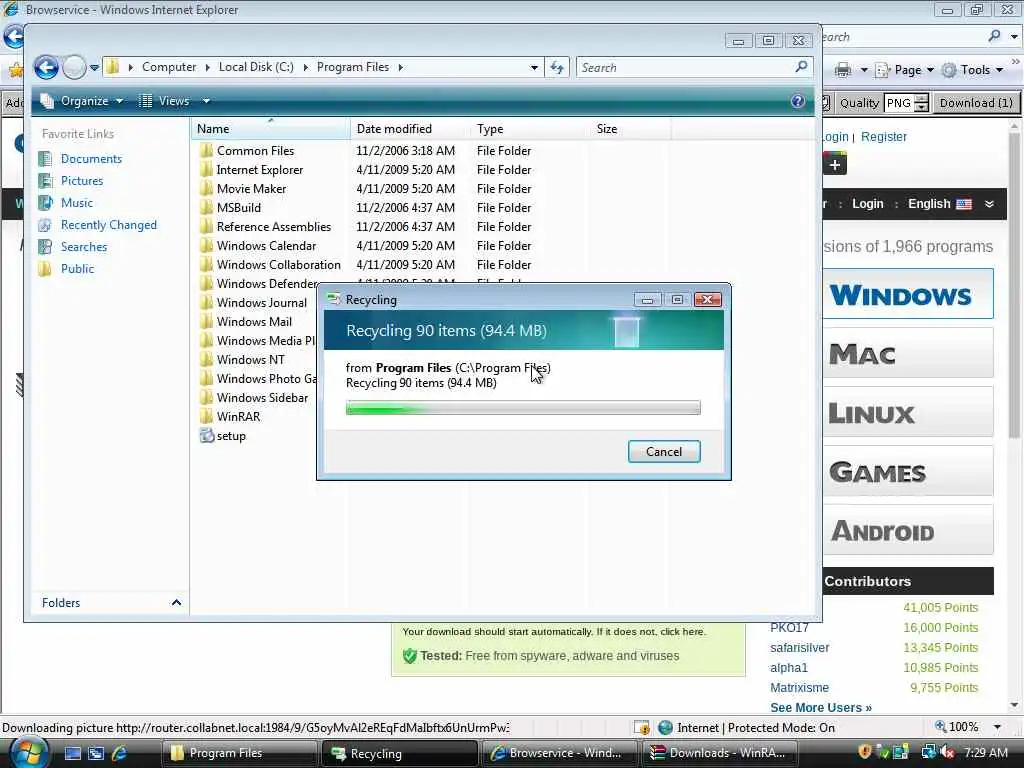Select Local Disk (C:) breadcrumb
Screen dimensions: 1024x768
pos(256,67)
